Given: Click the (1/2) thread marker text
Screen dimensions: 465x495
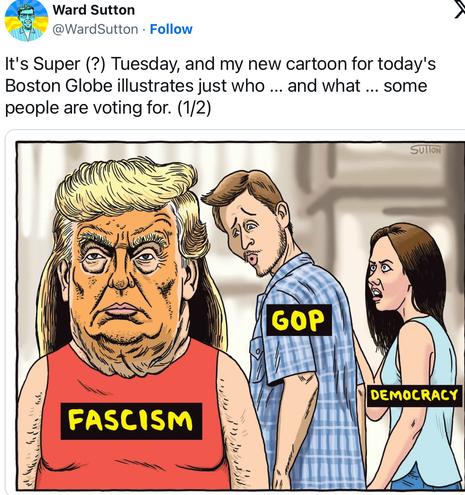Looking at the screenshot, I should 194,108.
